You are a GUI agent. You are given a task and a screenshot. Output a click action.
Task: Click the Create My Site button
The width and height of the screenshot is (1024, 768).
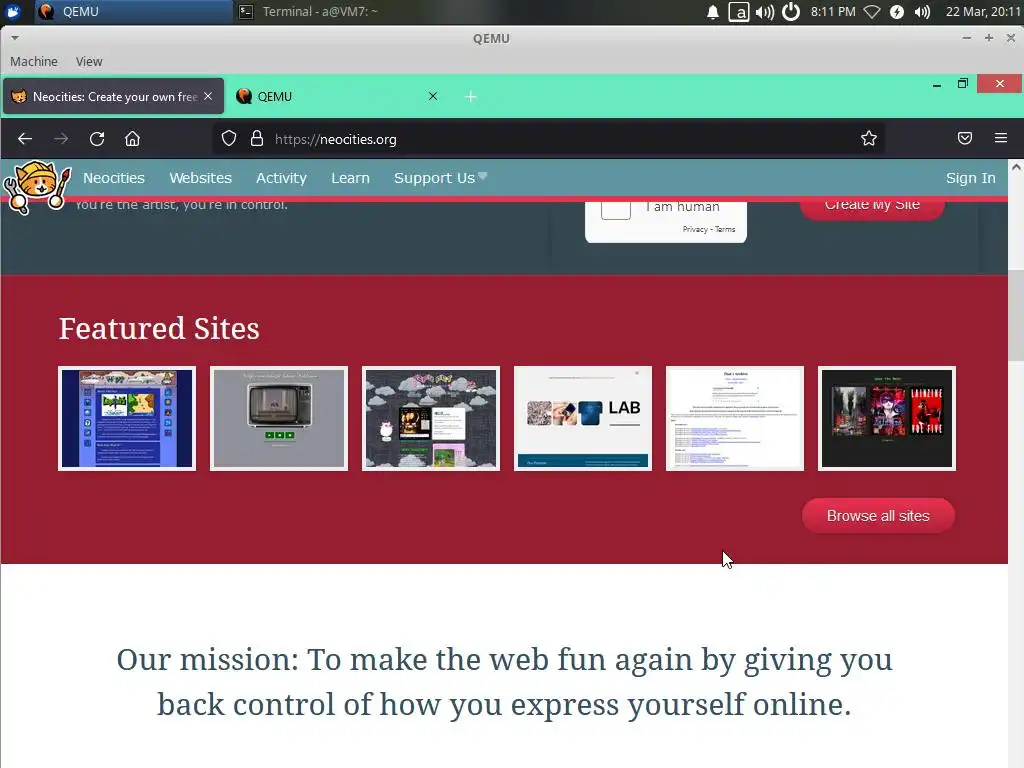coord(872,210)
